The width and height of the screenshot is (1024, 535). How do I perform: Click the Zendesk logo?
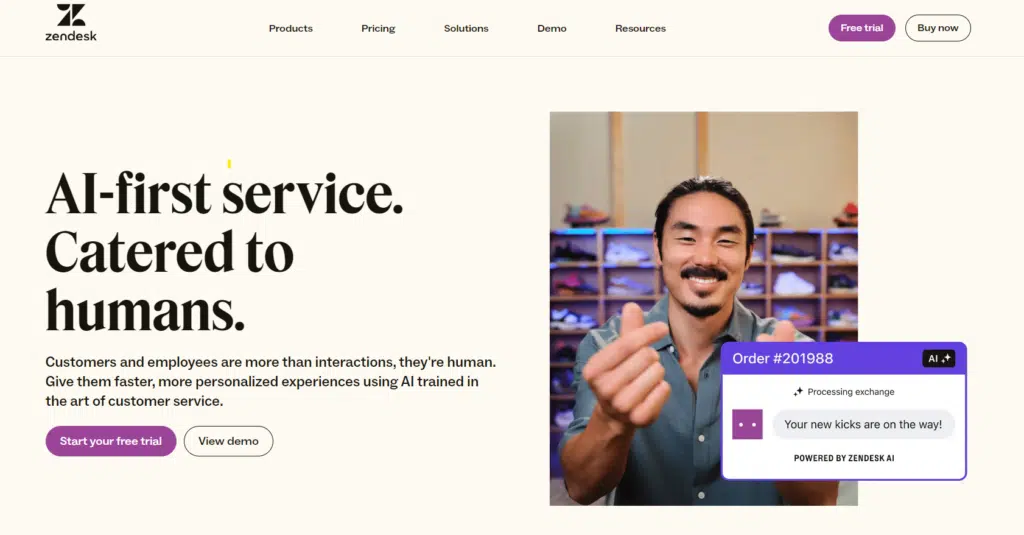[71, 23]
